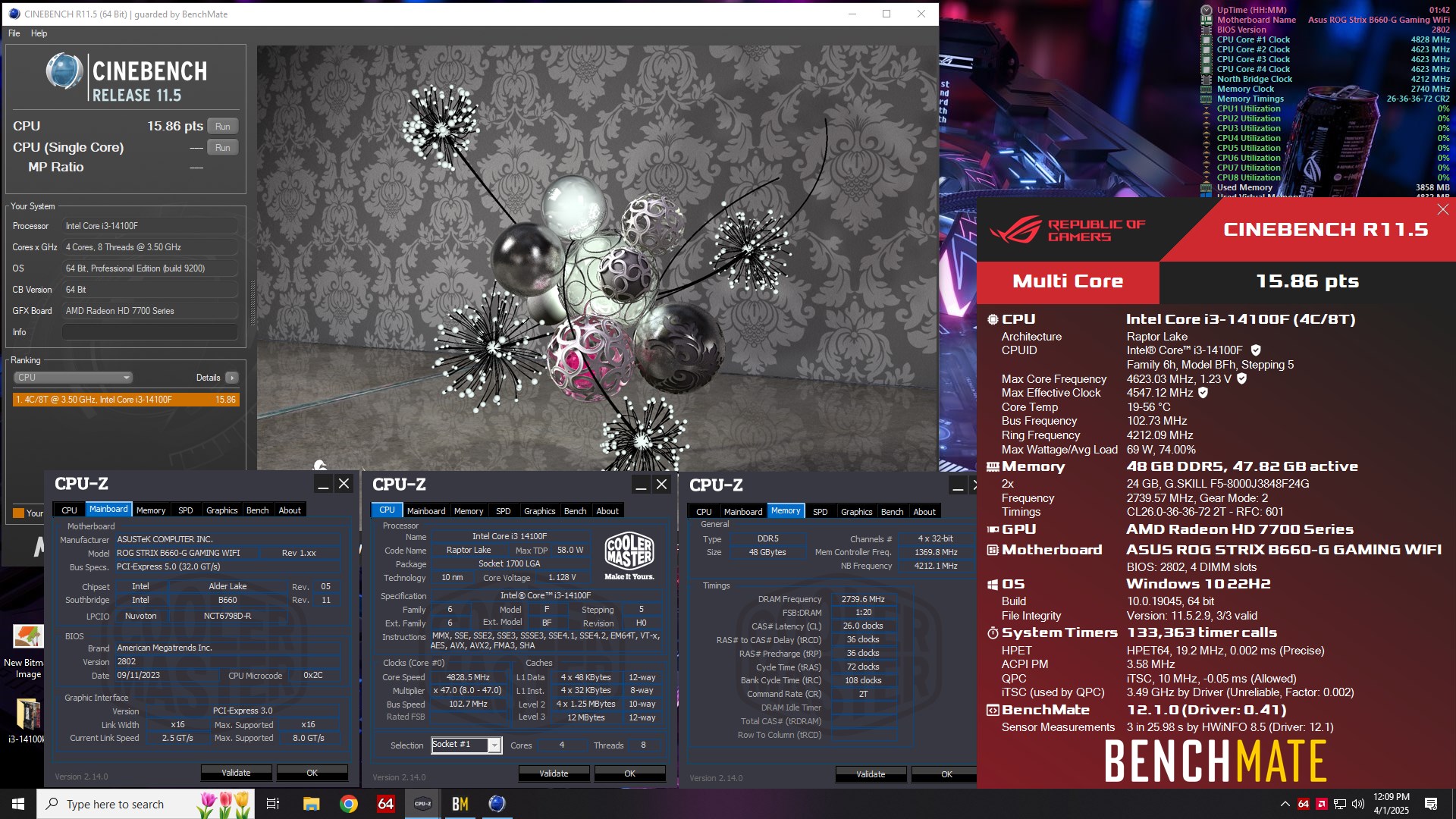Open CPU tab in the Memory CPU-Z window
Image resolution: width=1456 pixels, height=819 pixels.
coord(704,512)
